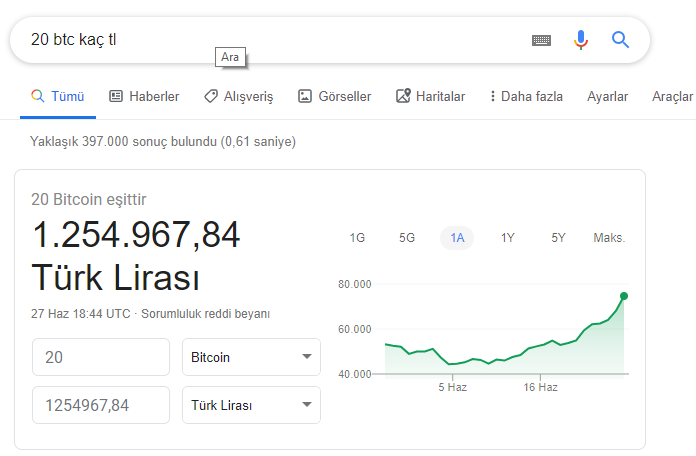Click the green endpoint on price chart
This screenshot has width=696, height=456.
pyautogui.click(x=624, y=296)
